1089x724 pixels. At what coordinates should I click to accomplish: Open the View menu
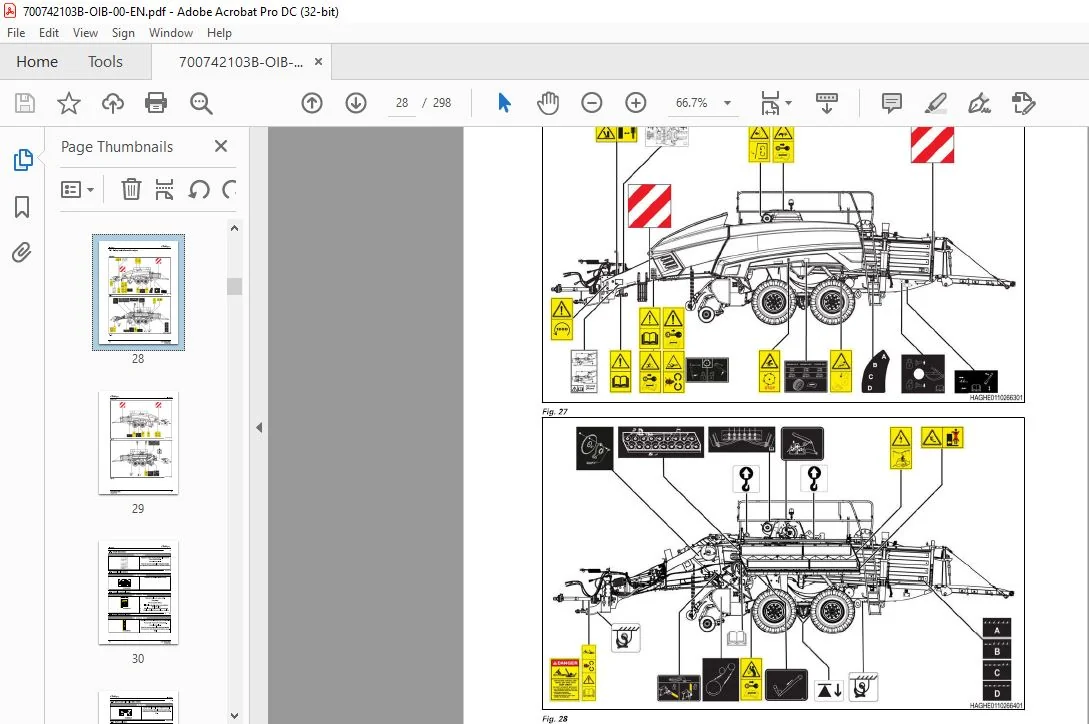[x=85, y=33]
